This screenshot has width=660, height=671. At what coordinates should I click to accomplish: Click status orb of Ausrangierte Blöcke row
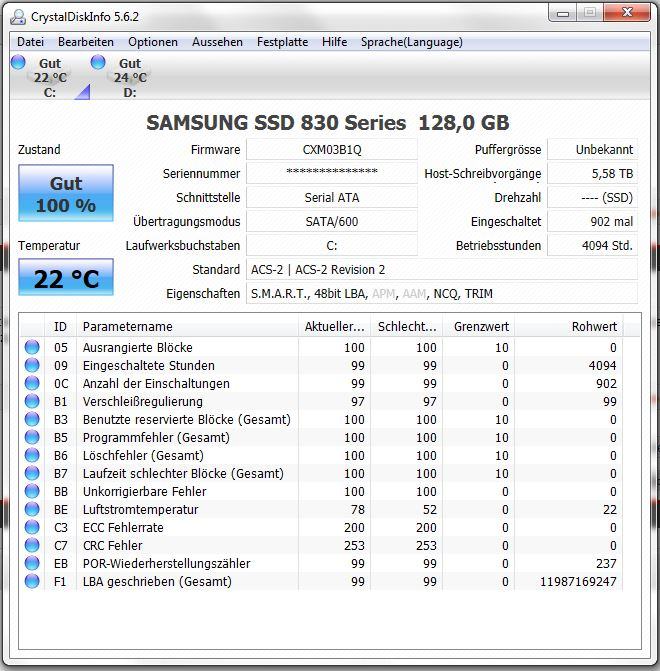point(32,347)
